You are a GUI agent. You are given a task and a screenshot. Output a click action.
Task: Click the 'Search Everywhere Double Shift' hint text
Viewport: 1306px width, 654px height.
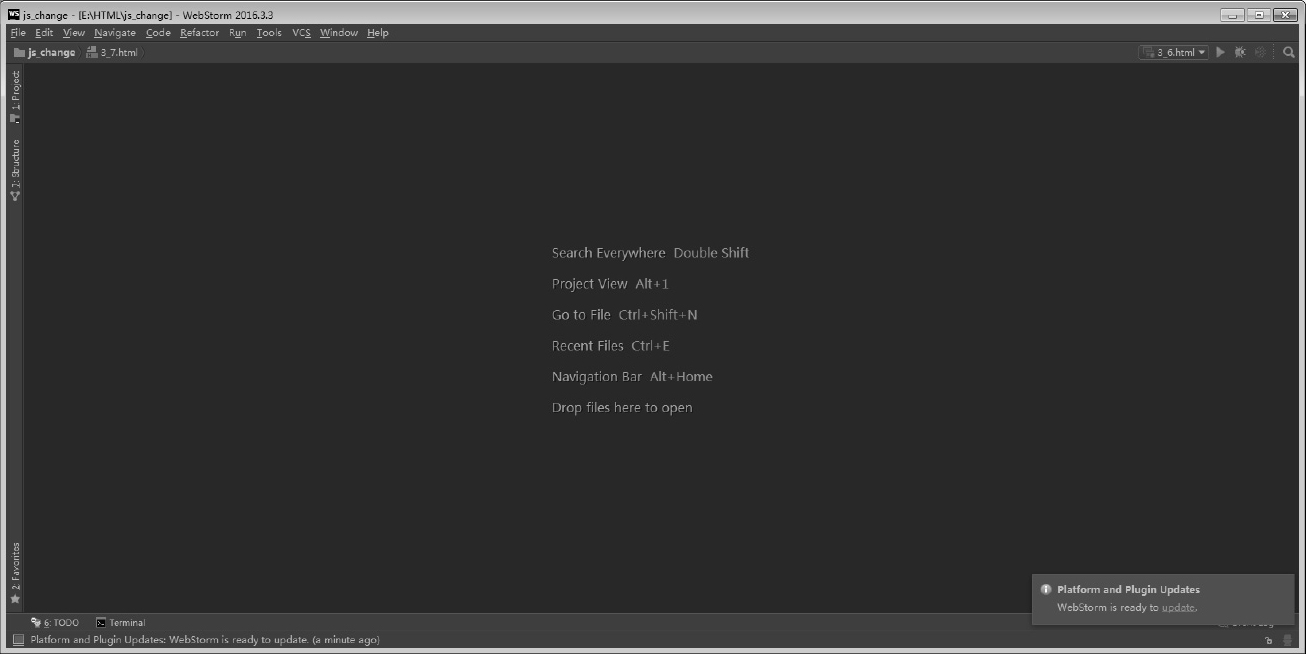tap(650, 253)
